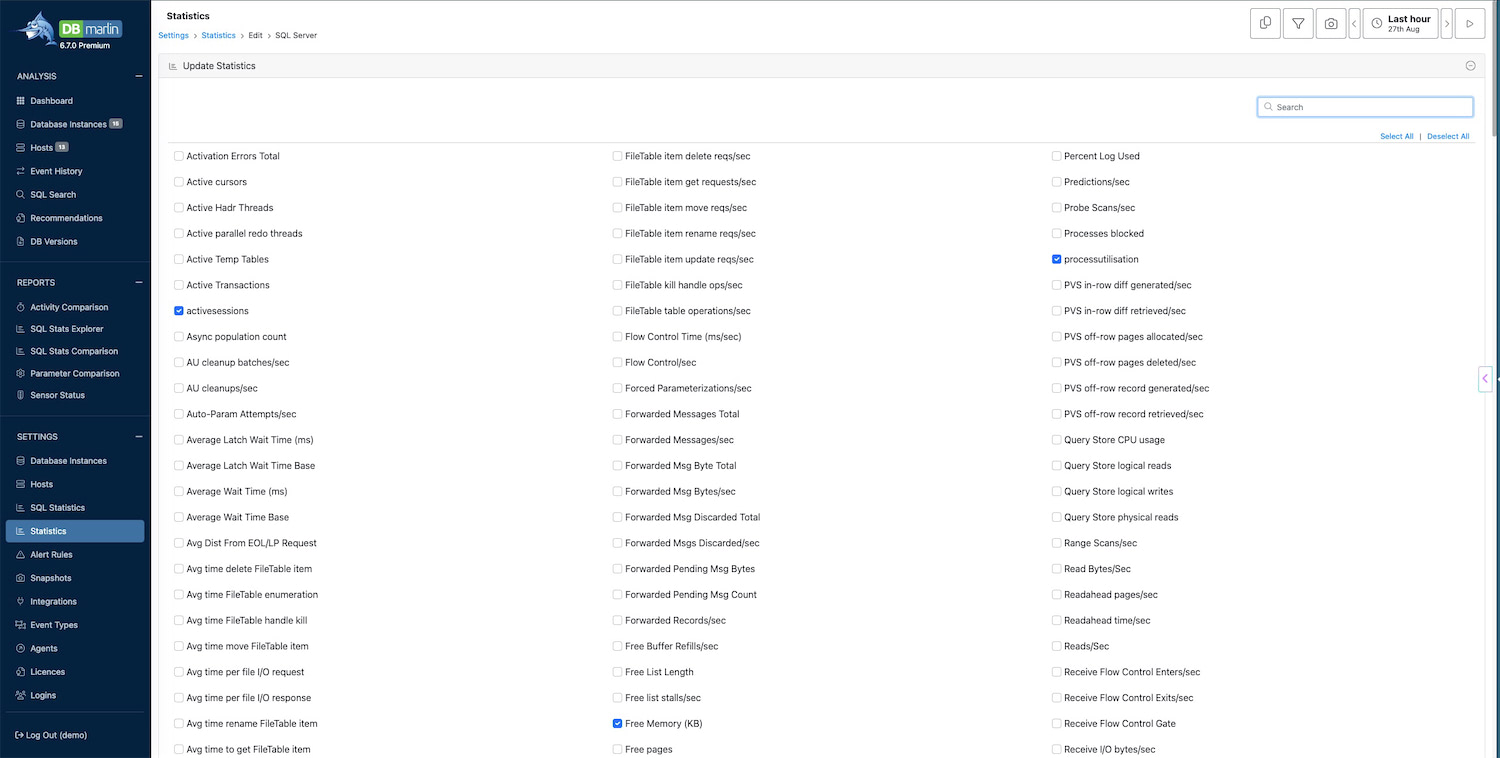Check the Flow Control/sec checkbox
Image resolution: width=1500 pixels, height=758 pixels.
tap(618, 363)
